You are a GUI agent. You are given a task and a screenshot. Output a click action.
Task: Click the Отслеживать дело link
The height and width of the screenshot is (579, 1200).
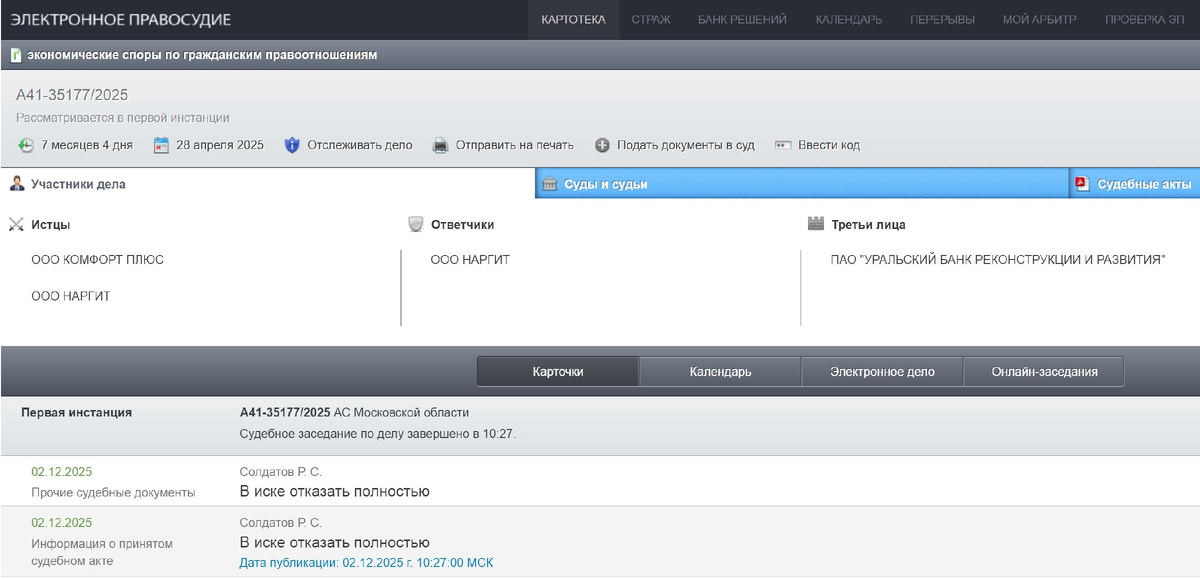360,145
